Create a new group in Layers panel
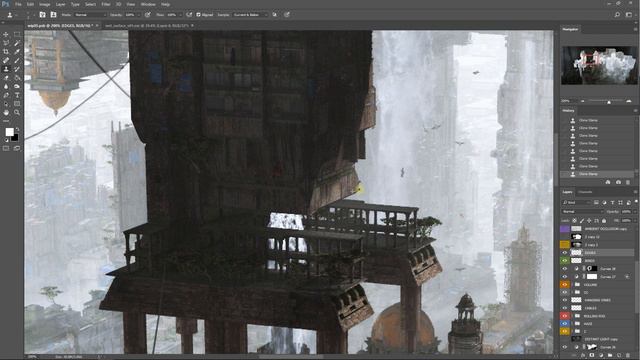The height and width of the screenshot is (360, 640). pos(610,355)
